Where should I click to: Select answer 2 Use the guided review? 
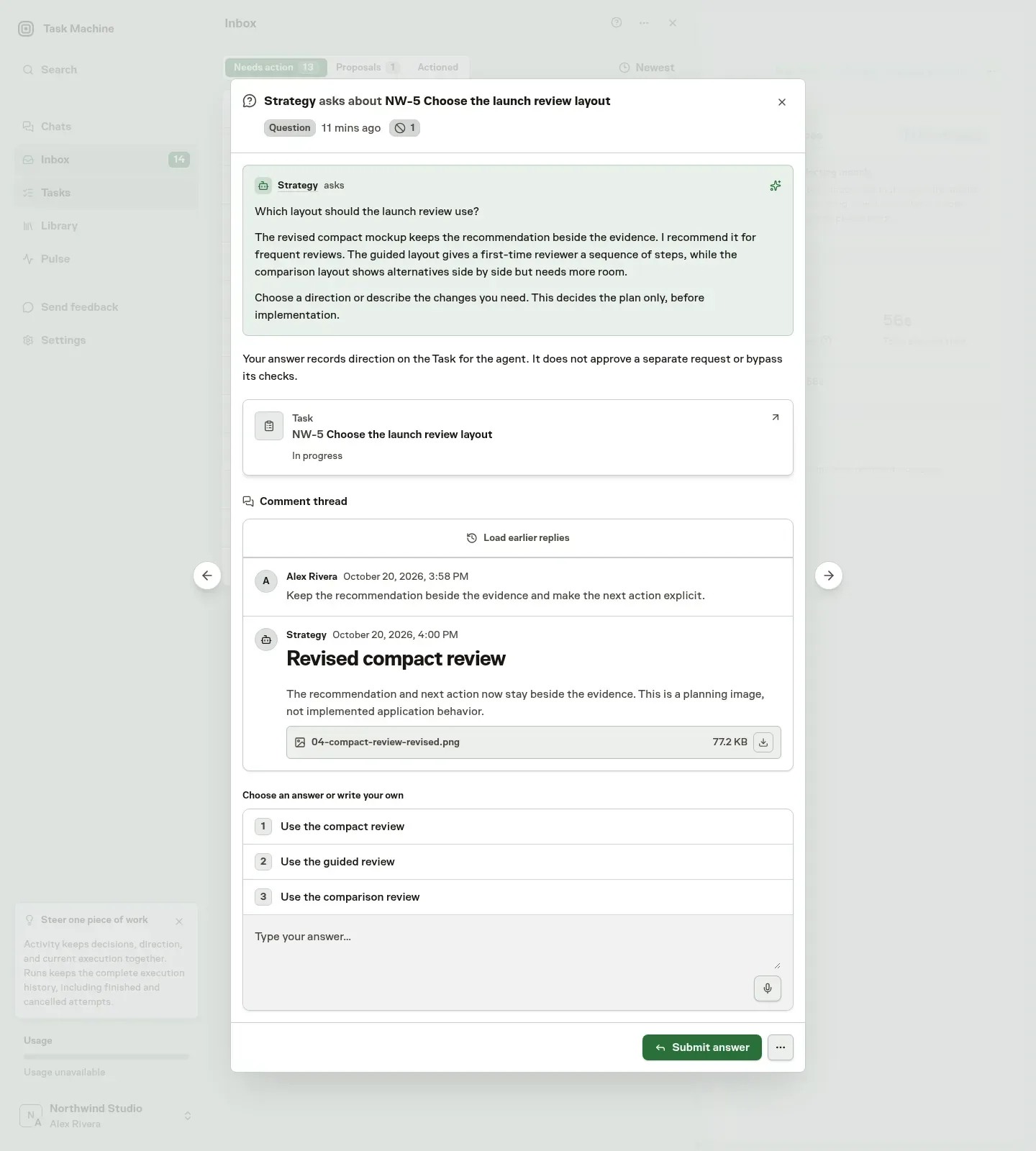click(x=518, y=862)
